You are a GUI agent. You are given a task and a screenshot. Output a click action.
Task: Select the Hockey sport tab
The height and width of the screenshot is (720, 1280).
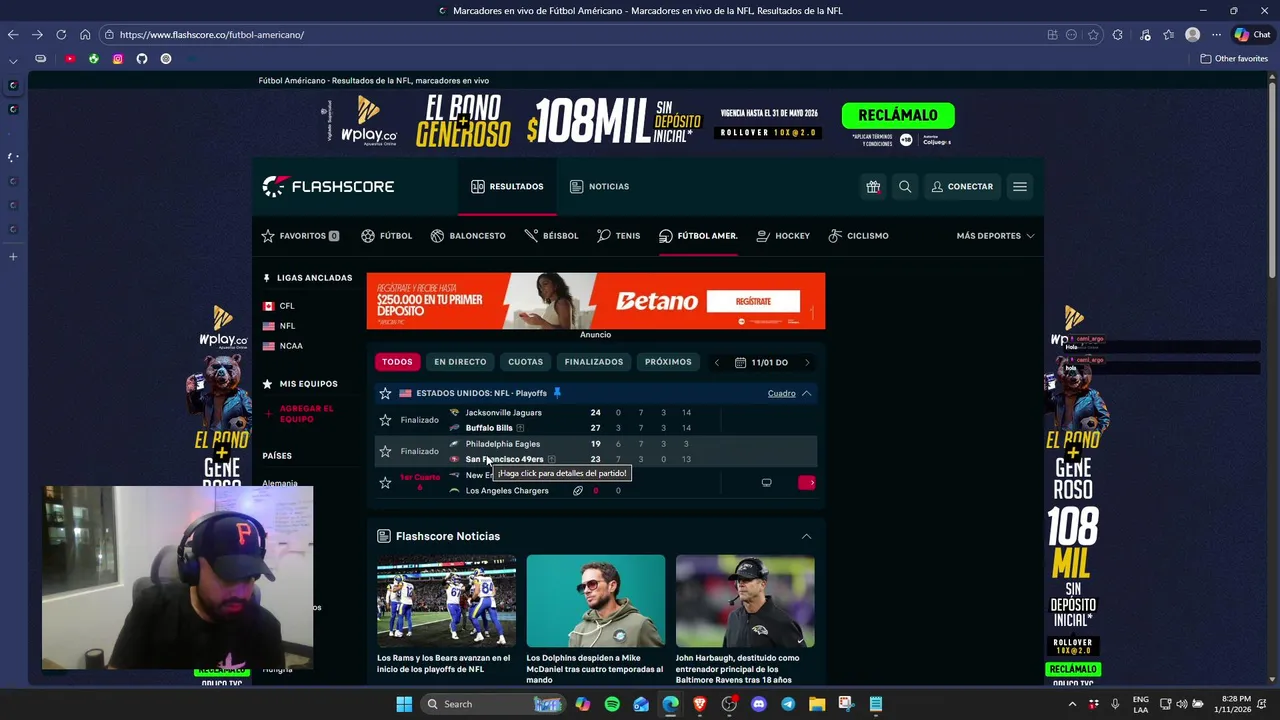coord(783,236)
